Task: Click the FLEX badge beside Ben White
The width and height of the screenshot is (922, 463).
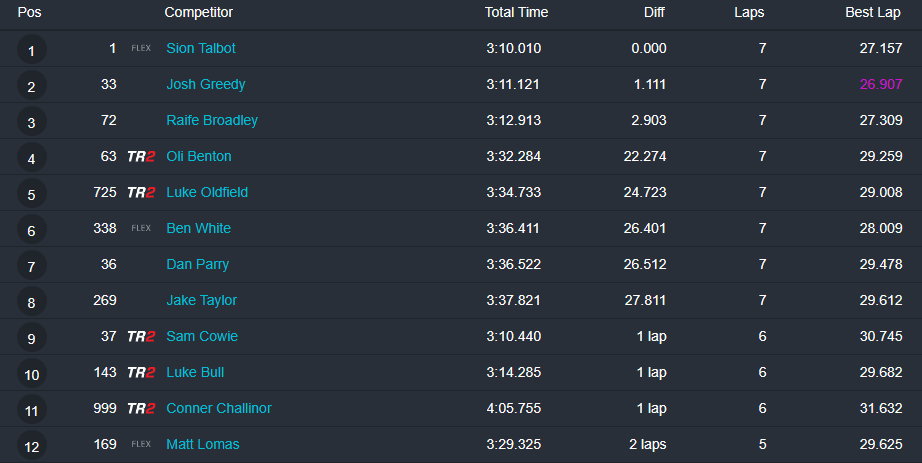Action: pos(141,228)
